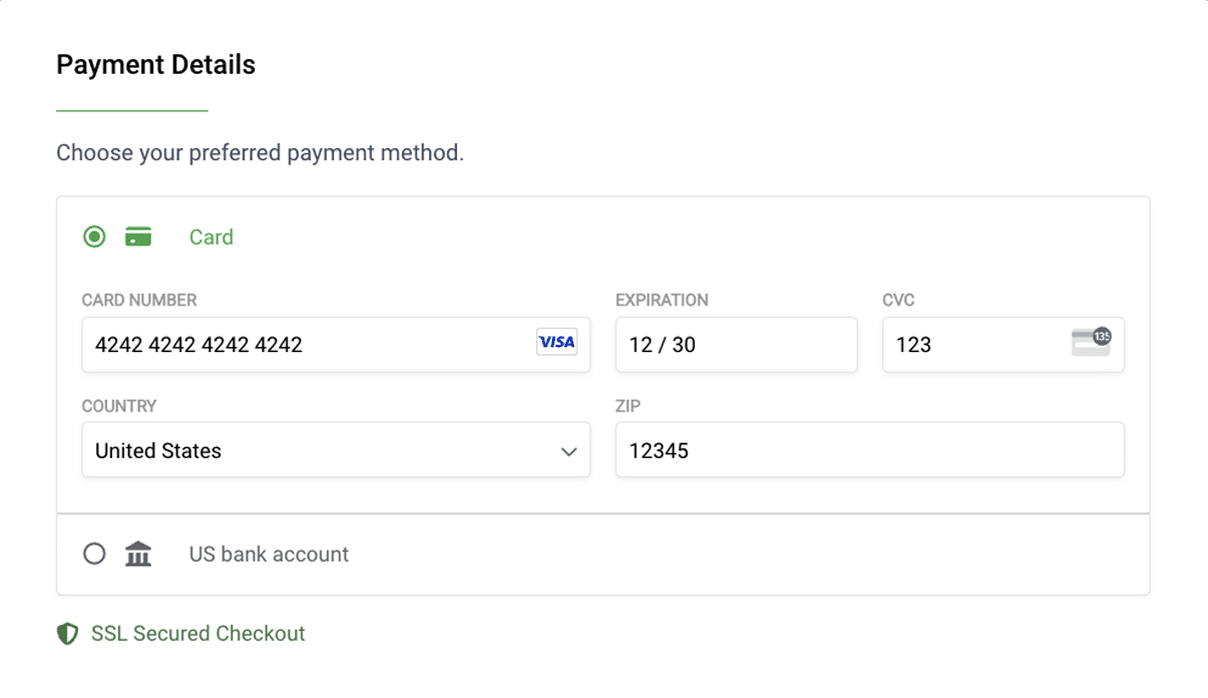Viewport: 1208px width, 698px height.
Task: Click the EXPIRATION field label
Action: (662, 300)
